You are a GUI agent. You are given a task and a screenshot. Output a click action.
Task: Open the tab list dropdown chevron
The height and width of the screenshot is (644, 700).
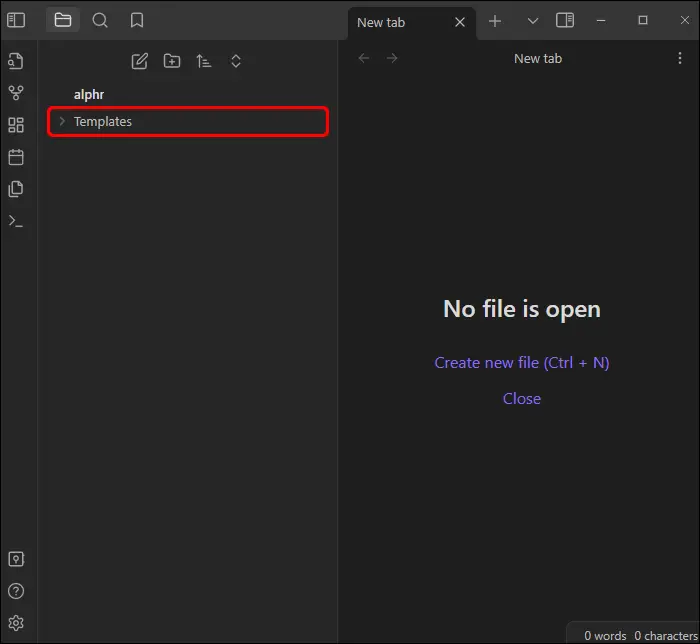(x=533, y=21)
